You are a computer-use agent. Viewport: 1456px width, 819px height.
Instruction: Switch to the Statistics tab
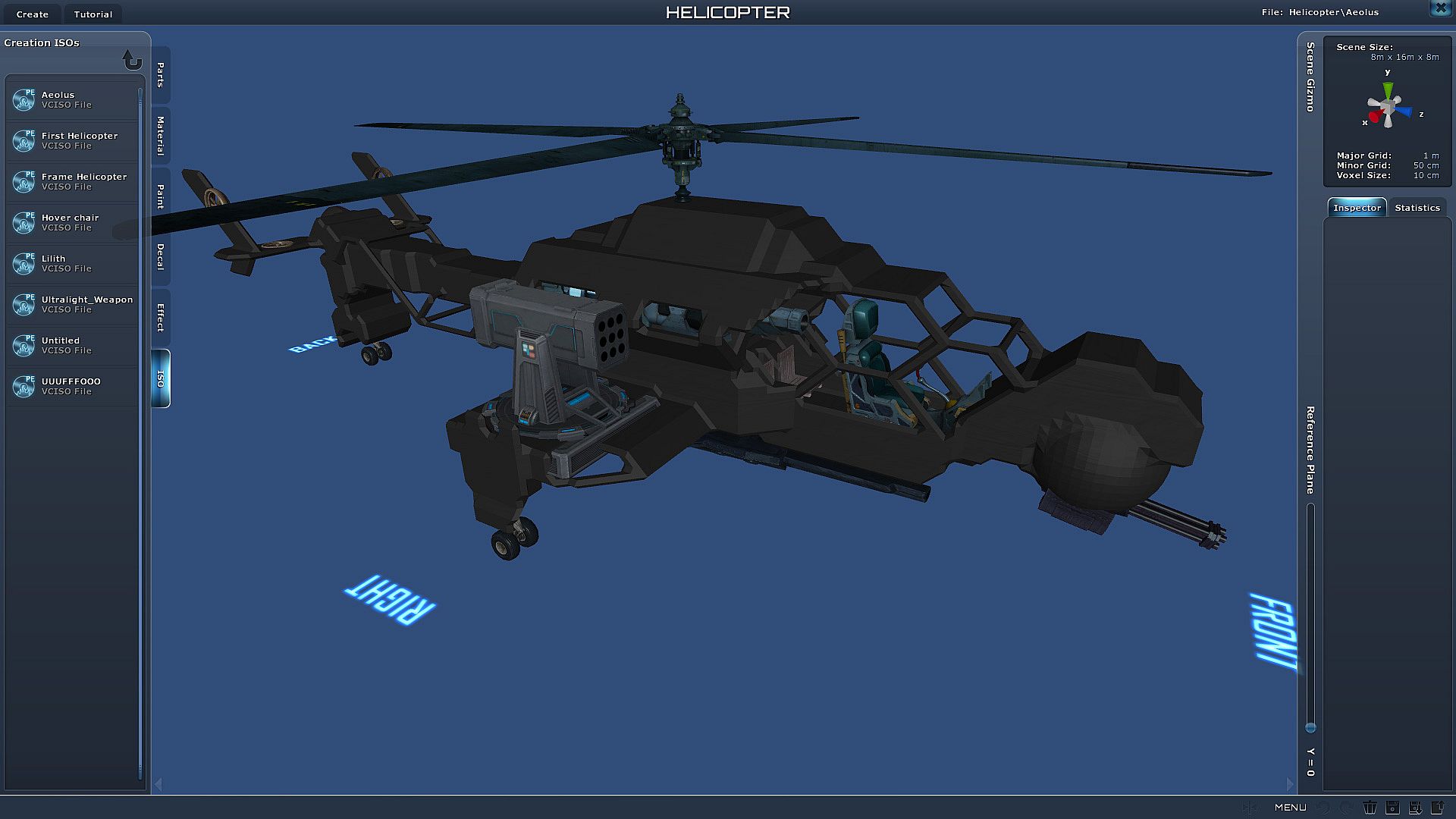click(x=1417, y=208)
